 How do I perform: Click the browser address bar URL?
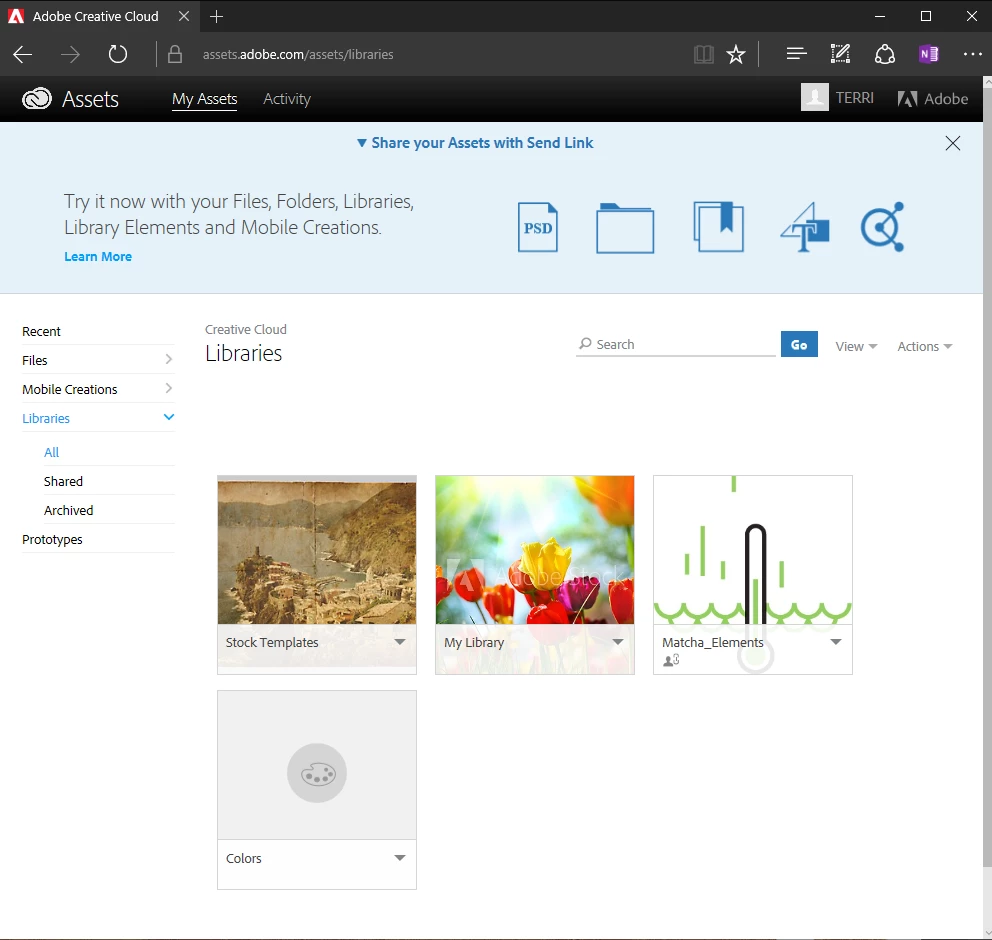point(298,54)
